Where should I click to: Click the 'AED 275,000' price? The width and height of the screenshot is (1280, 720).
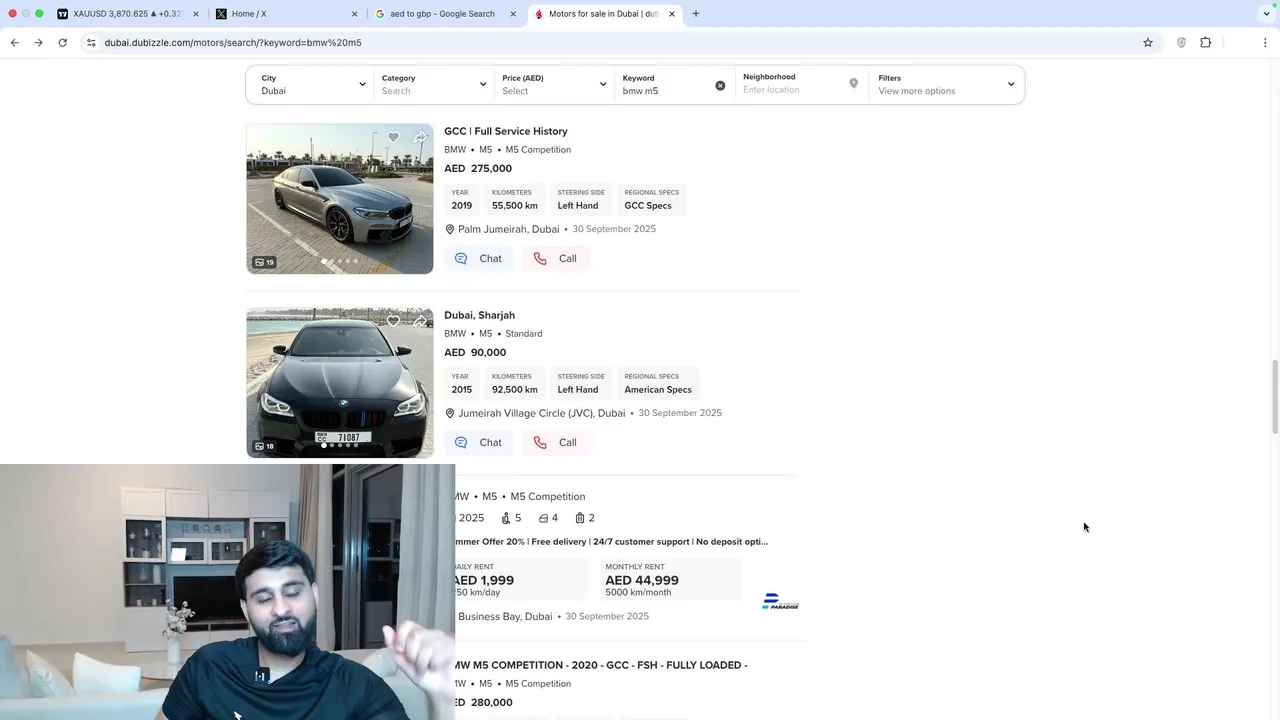coord(478,168)
